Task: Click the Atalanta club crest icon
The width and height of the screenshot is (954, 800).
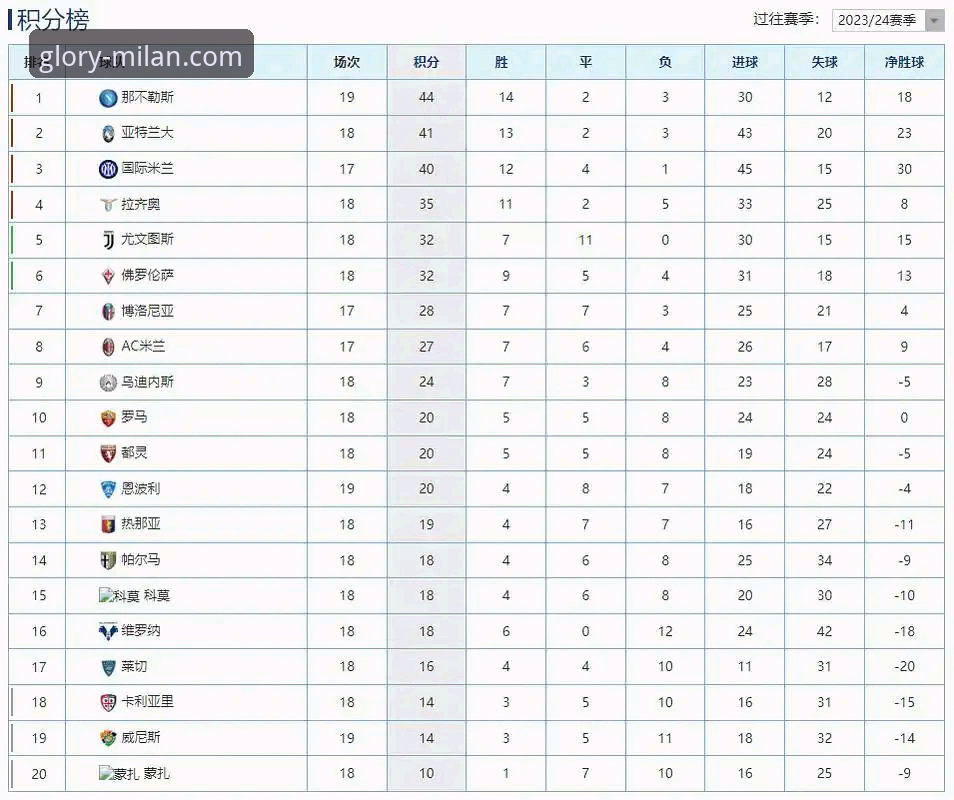Action: click(x=108, y=133)
